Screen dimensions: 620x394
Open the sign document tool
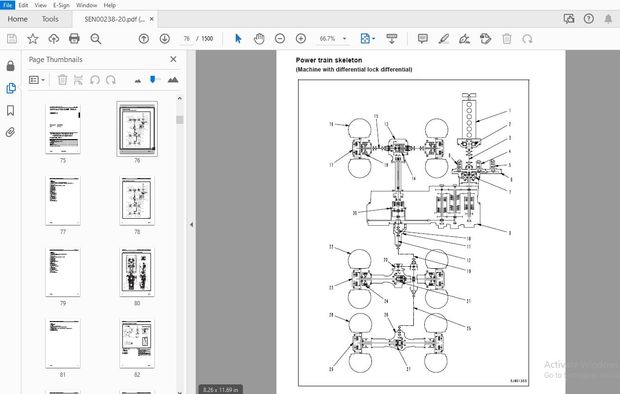(465, 39)
